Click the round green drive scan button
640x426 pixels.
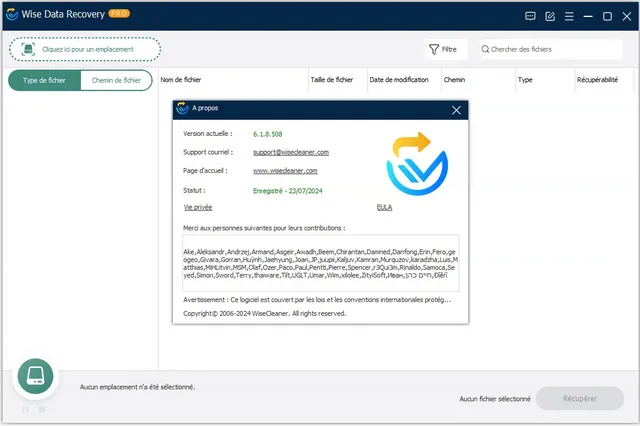coord(35,376)
